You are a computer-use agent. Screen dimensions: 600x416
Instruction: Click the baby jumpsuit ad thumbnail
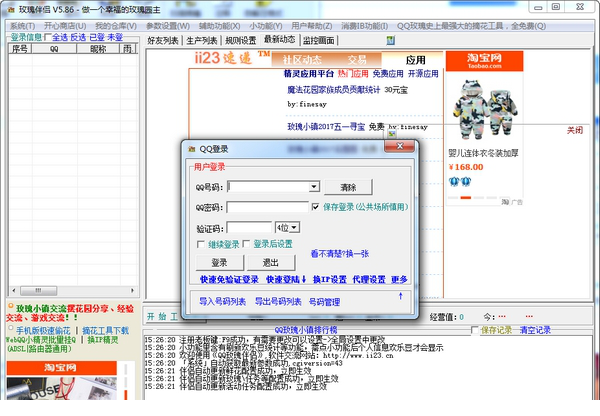(484, 108)
